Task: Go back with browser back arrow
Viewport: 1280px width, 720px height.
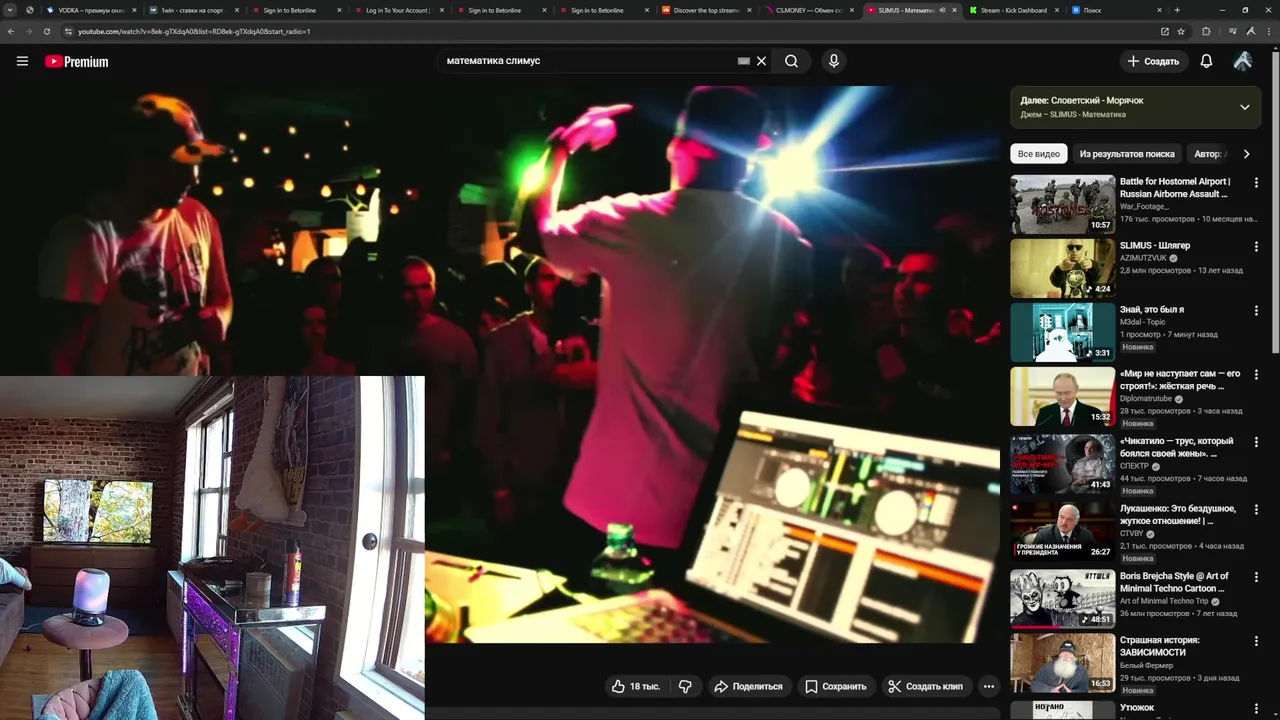Action: pyautogui.click(x=11, y=31)
